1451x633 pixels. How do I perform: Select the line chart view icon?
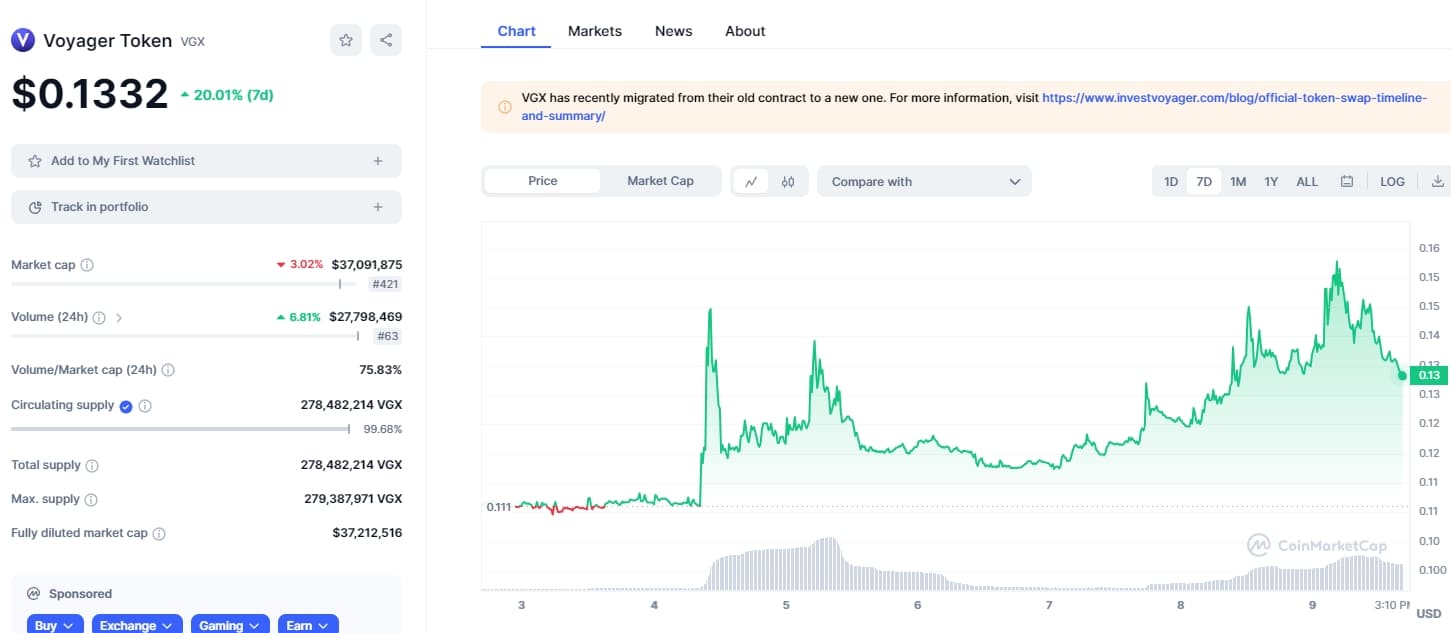click(x=751, y=181)
